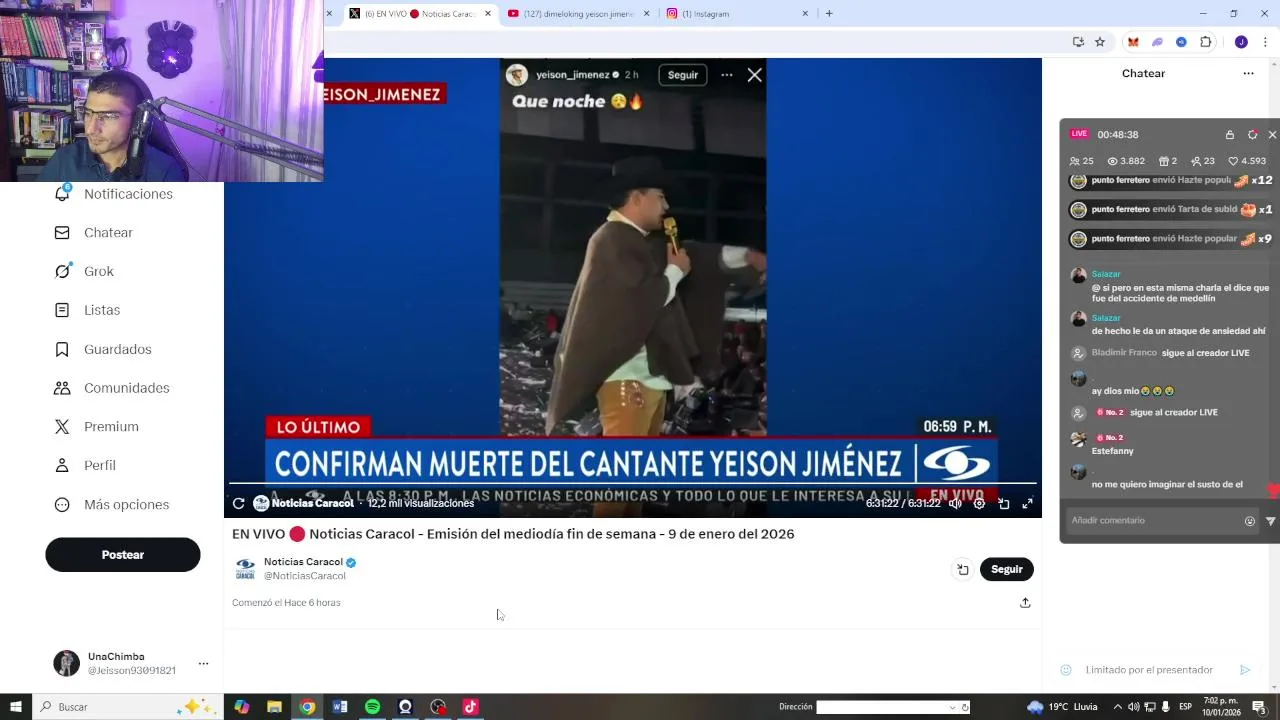
Task: Switch to dimeloking yeison jimenez YouTube tab
Action: [579, 14]
